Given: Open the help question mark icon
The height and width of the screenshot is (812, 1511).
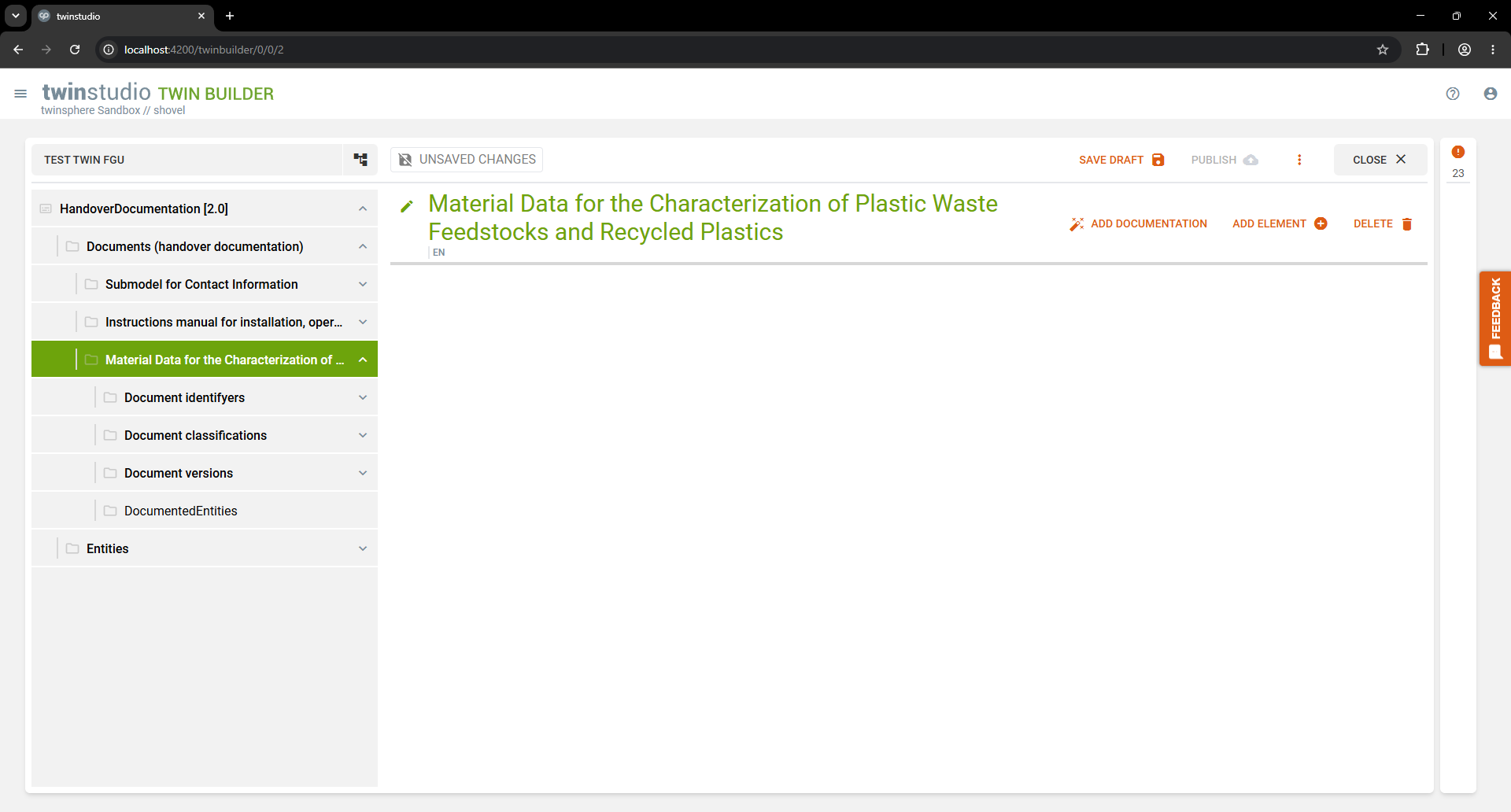Looking at the screenshot, I should (1453, 94).
